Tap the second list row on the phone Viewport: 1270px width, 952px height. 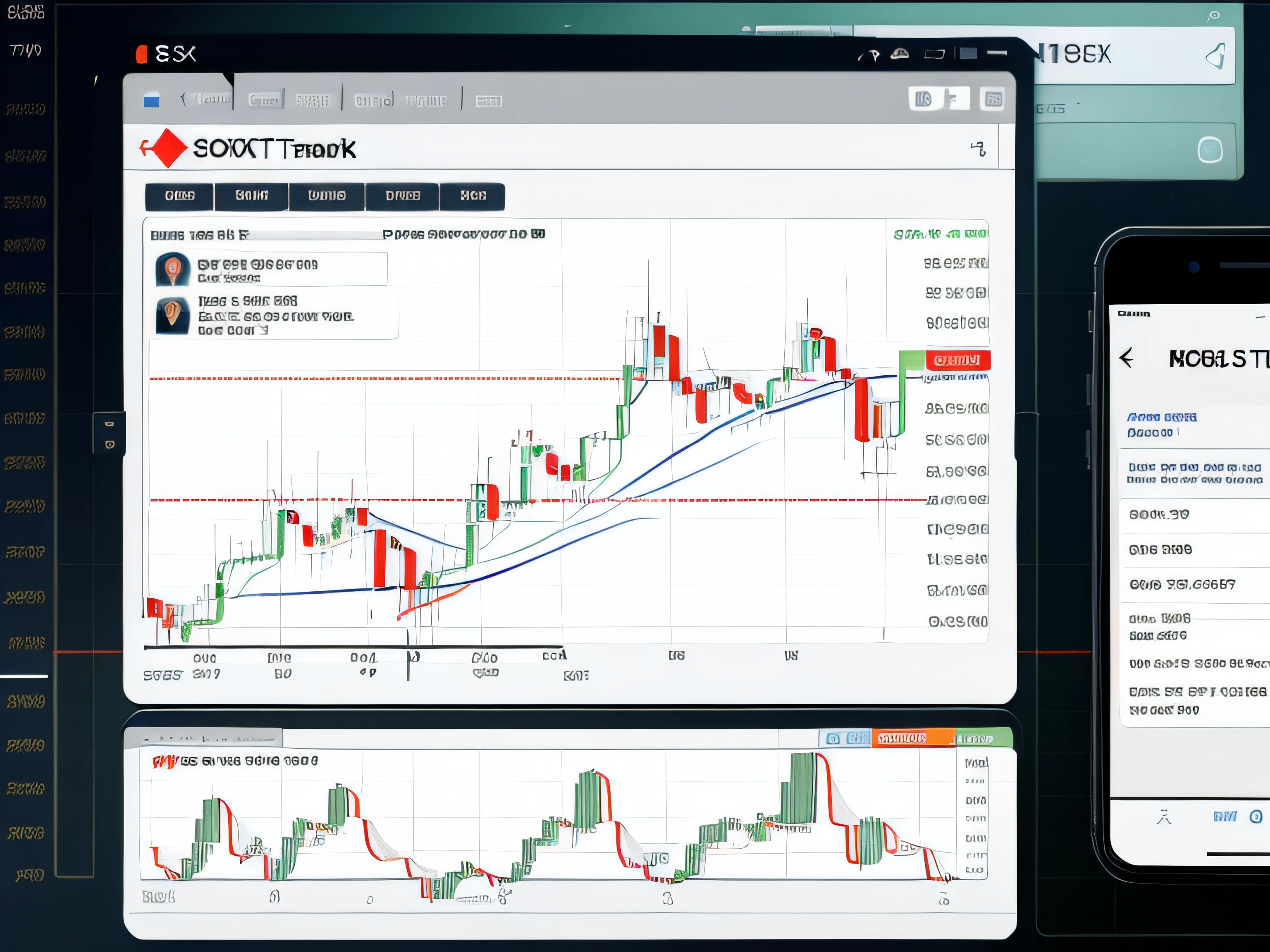pos(1194,550)
